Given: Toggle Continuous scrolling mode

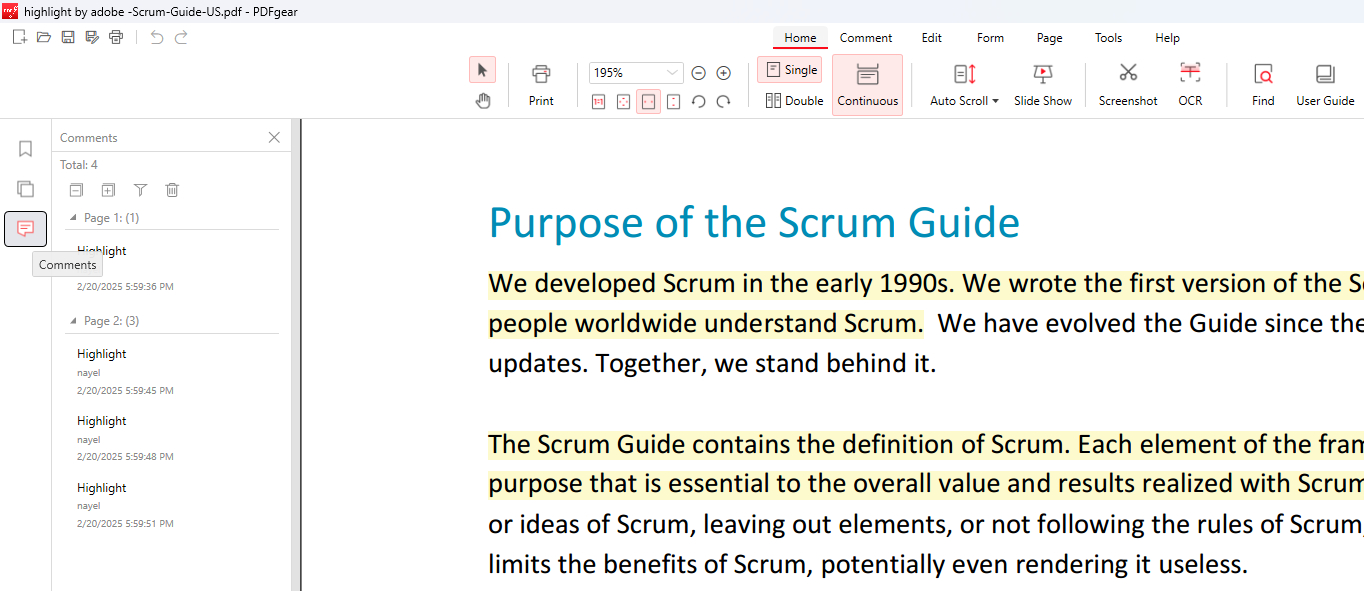Looking at the screenshot, I should coord(867,85).
